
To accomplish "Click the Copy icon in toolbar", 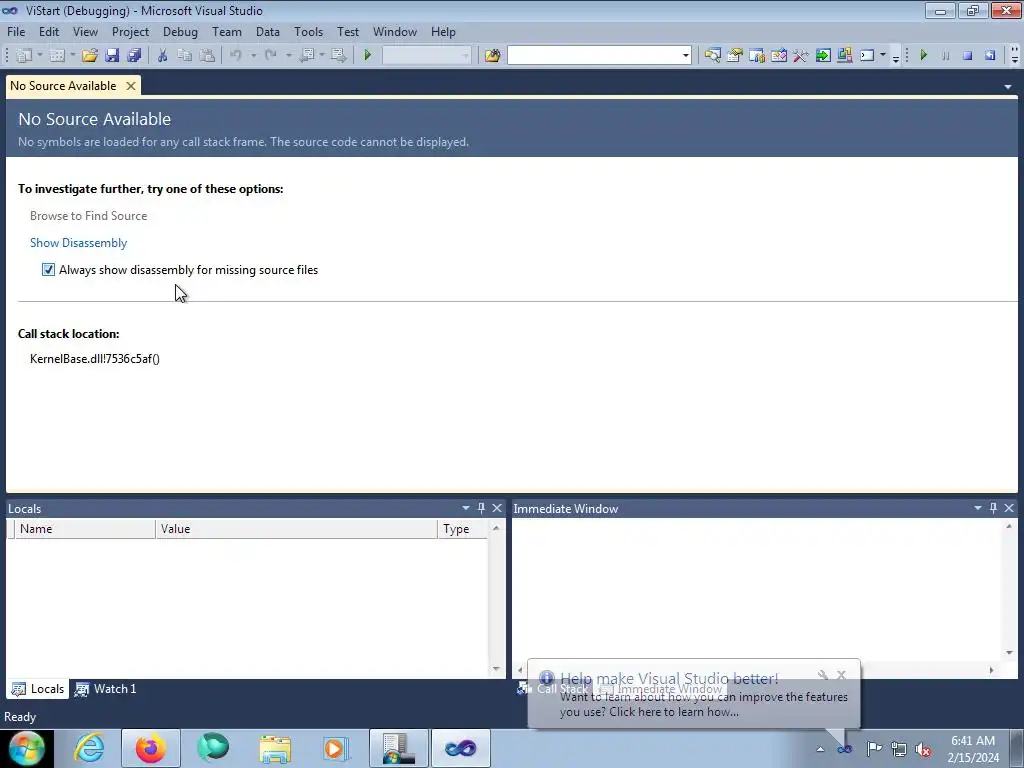I will (x=185, y=56).
